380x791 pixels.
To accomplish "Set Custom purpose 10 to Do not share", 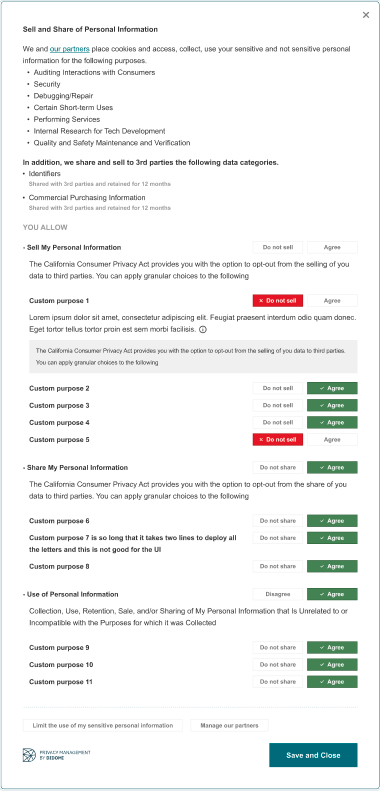I will point(278,665).
